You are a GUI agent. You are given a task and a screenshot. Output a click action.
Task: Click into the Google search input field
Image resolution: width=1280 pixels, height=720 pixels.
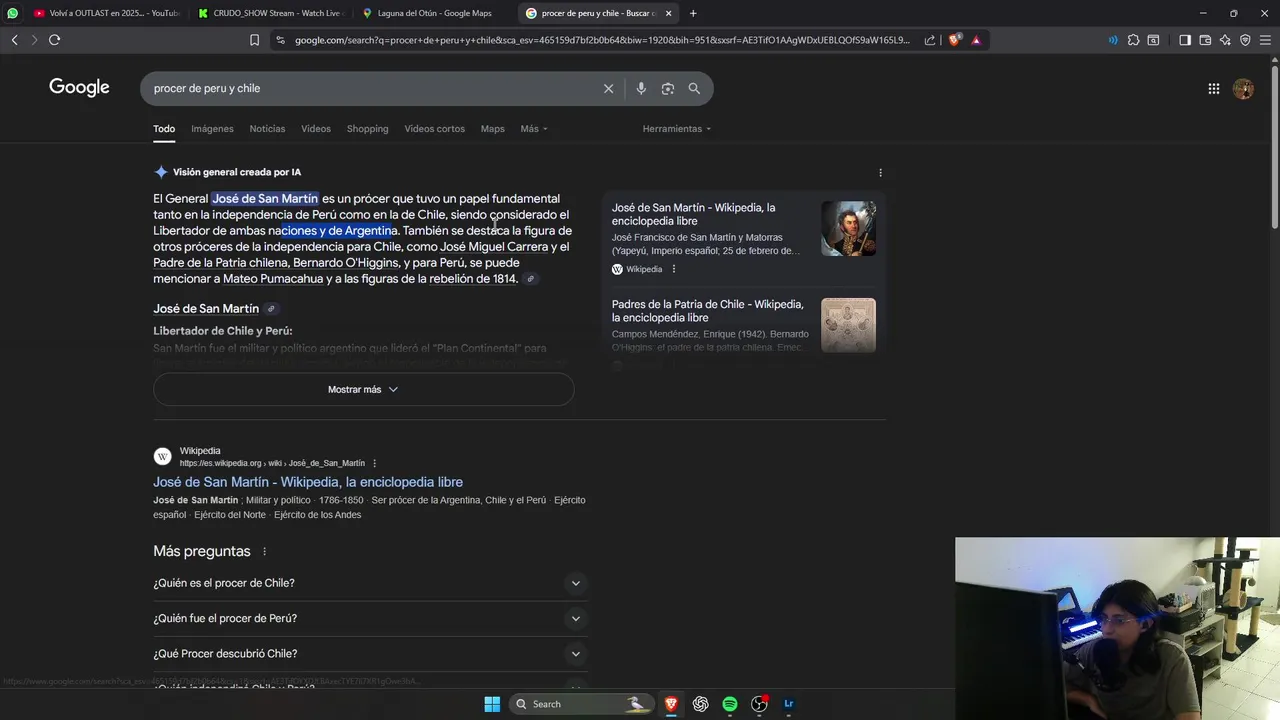pos(370,88)
